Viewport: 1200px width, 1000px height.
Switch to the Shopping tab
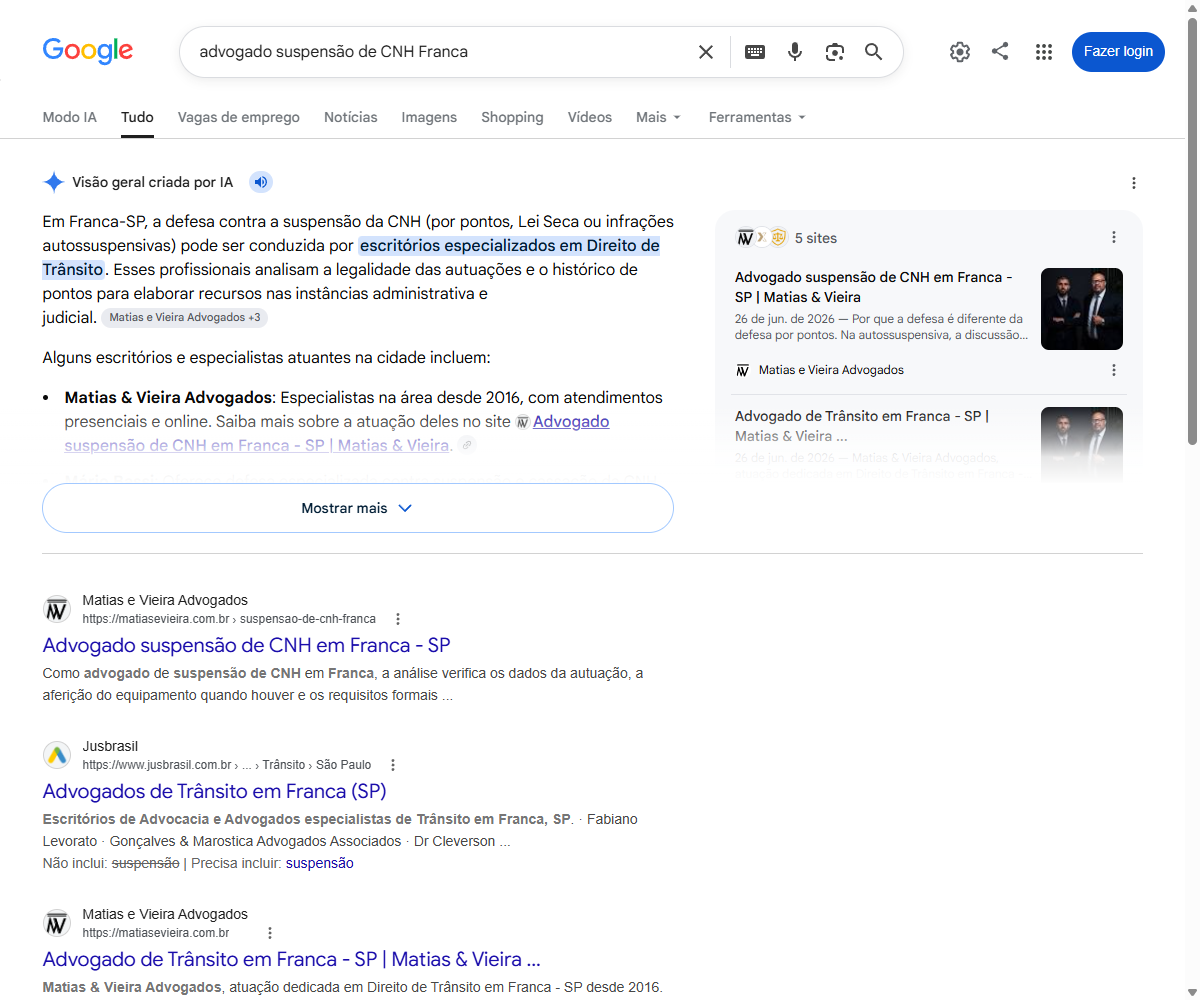tap(512, 117)
